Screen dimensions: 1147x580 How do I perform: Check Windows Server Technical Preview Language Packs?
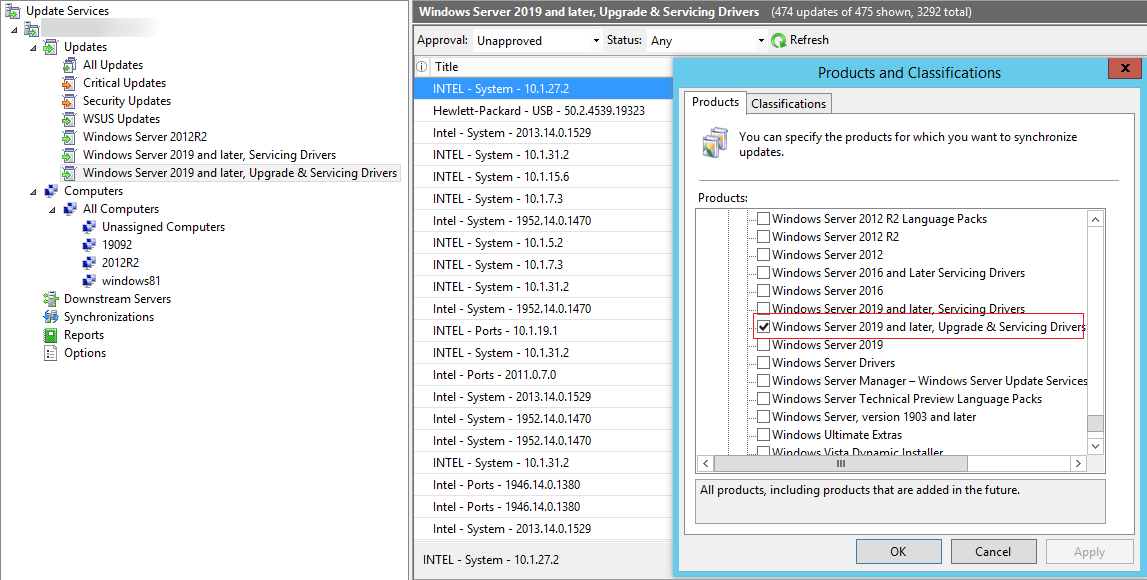[763, 399]
